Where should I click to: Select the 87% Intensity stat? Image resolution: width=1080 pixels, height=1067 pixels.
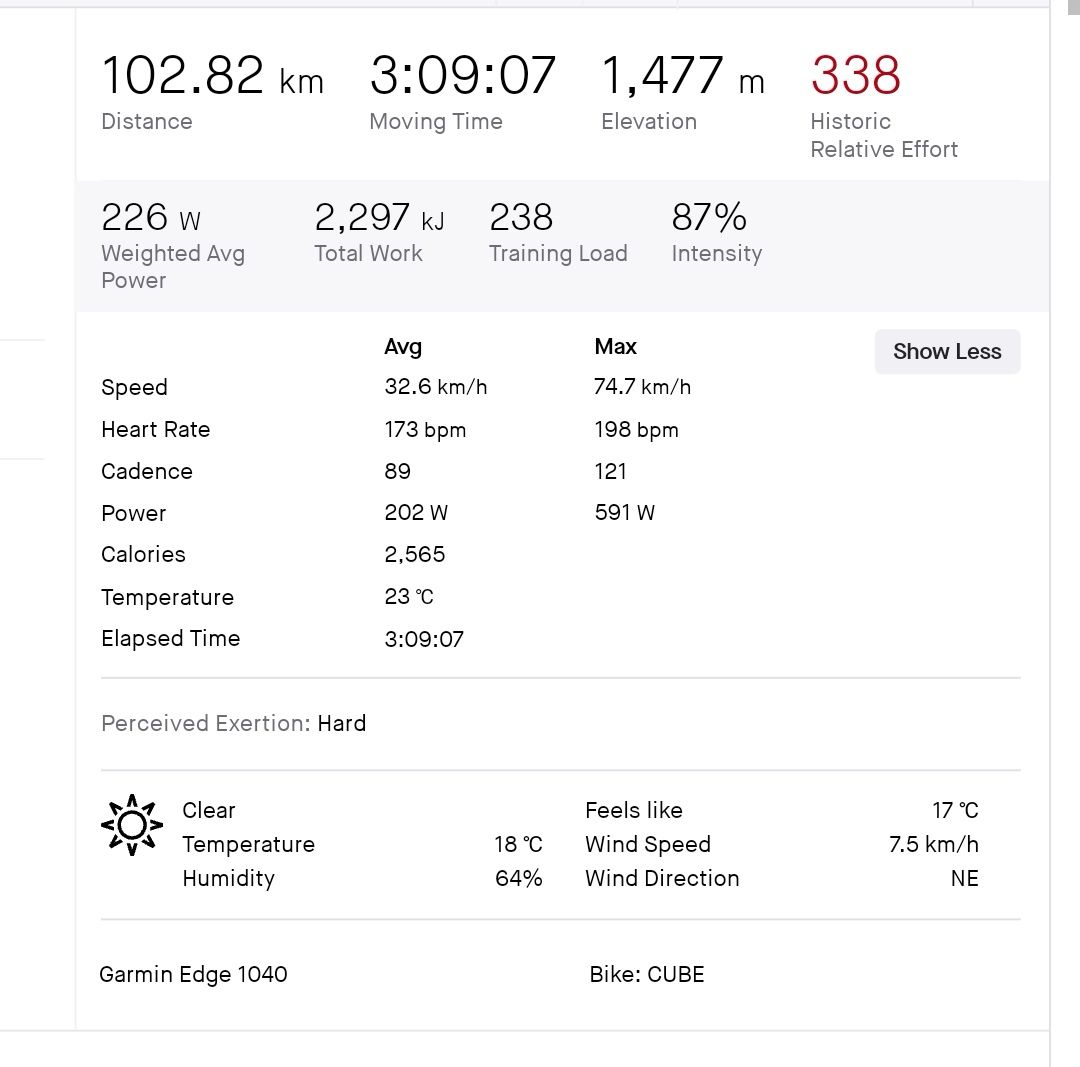(709, 217)
